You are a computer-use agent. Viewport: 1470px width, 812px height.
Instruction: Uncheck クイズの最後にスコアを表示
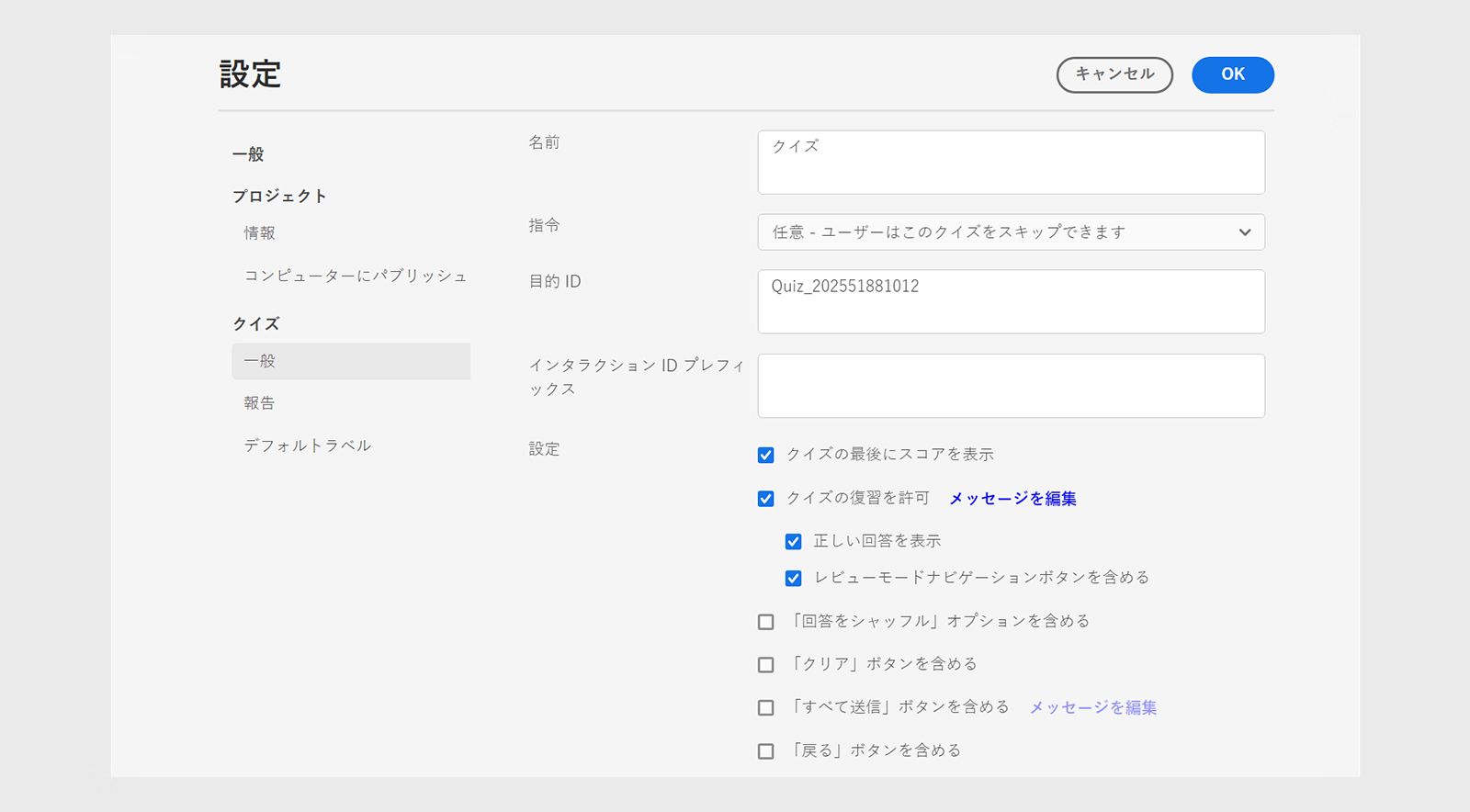(x=765, y=455)
